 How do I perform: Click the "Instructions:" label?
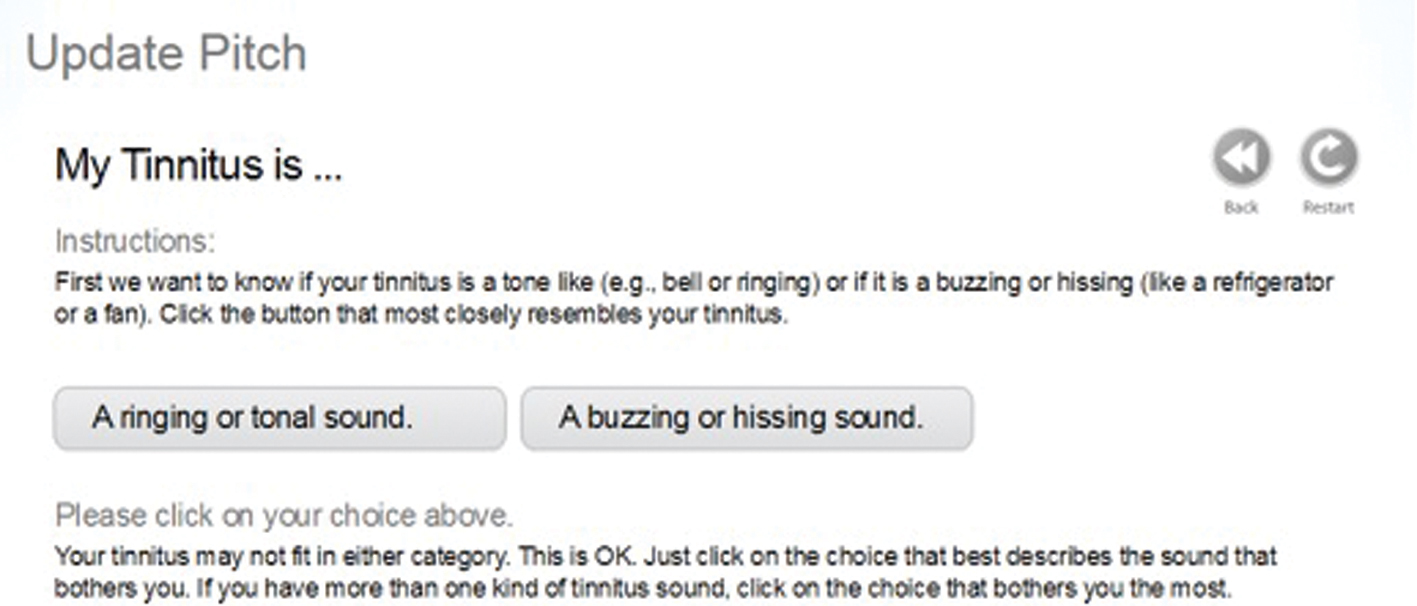pos(135,241)
